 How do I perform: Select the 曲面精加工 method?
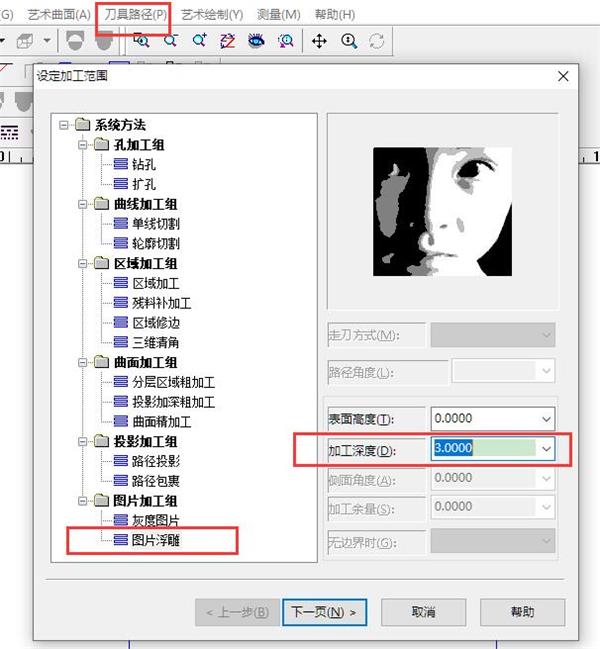[x=162, y=422]
